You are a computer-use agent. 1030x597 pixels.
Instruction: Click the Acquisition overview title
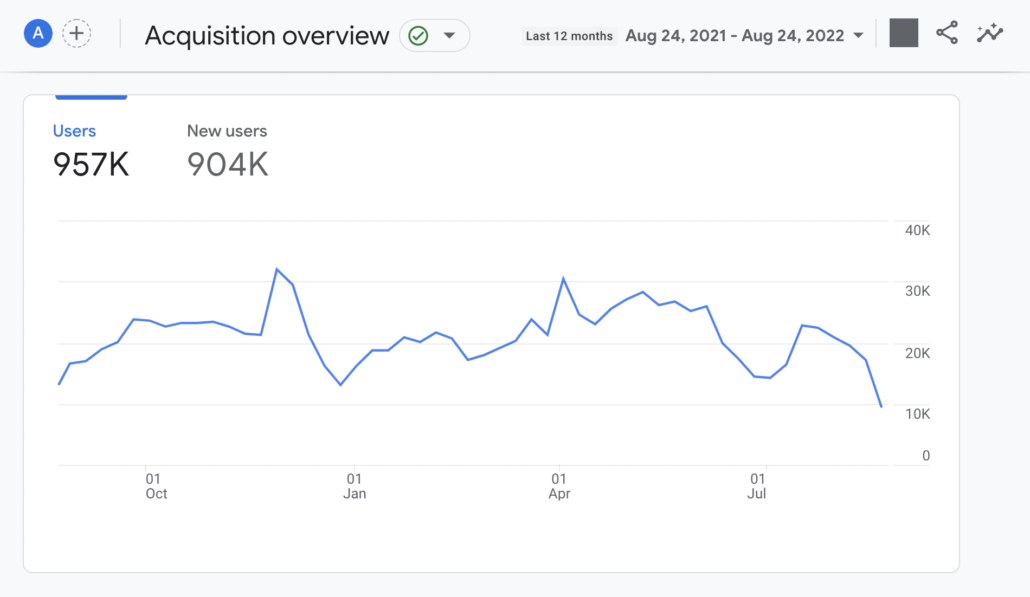pyautogui.click(x=267, y=35)
